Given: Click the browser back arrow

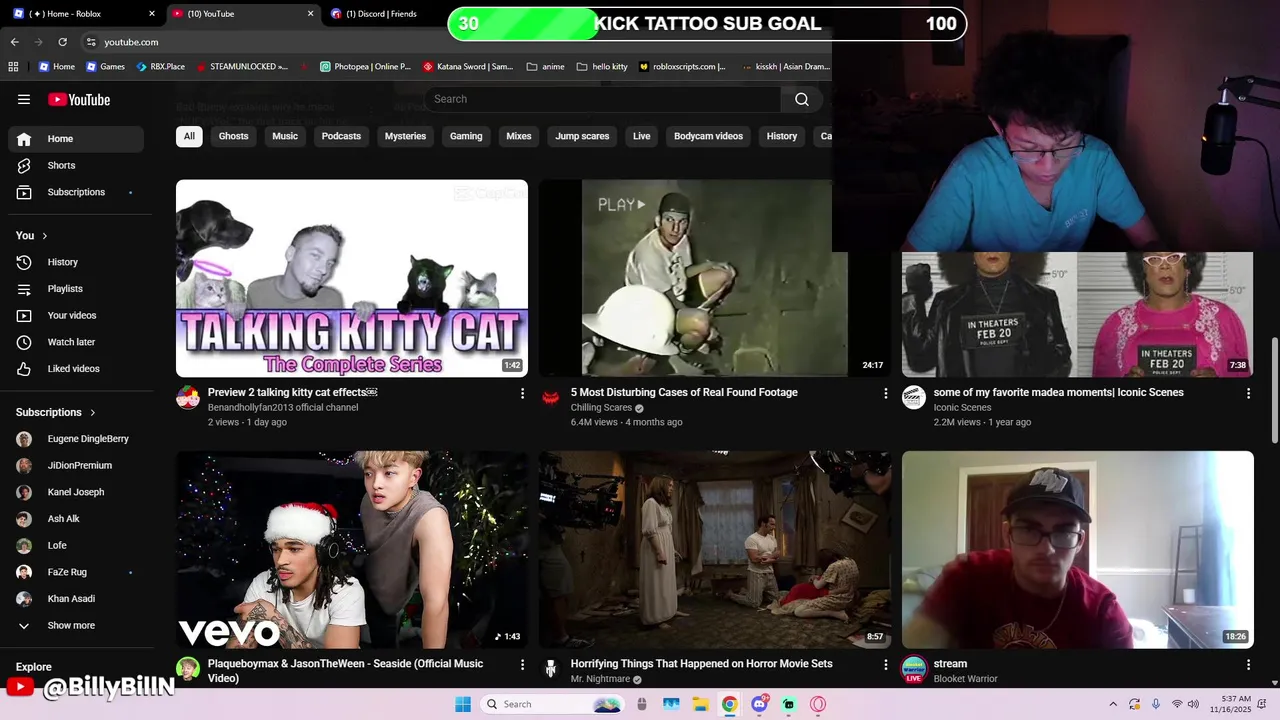Looking at the screenshot, I should (14, 42).
